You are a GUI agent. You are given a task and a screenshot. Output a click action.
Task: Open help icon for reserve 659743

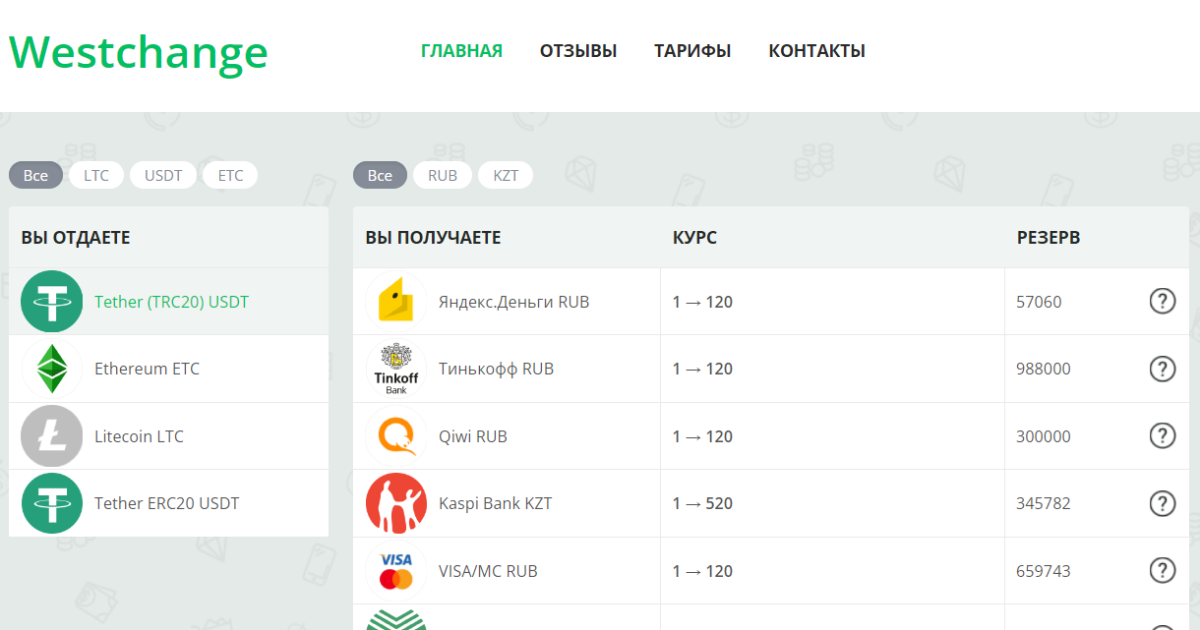coord(1162,571)
